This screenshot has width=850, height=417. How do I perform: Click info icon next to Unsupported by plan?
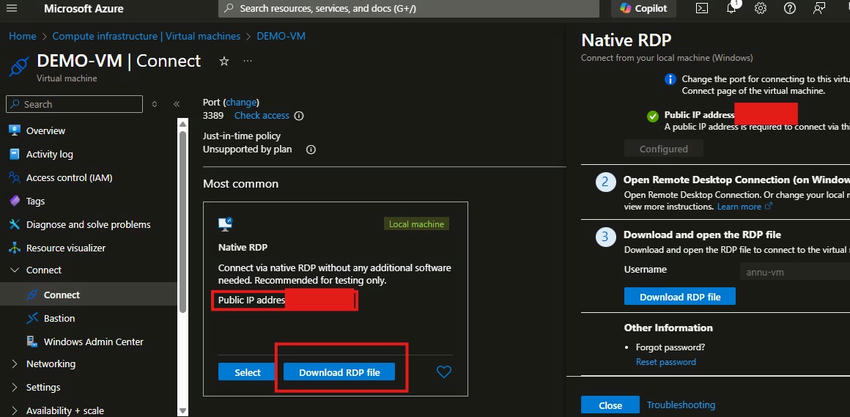click(x=311, y=150)
